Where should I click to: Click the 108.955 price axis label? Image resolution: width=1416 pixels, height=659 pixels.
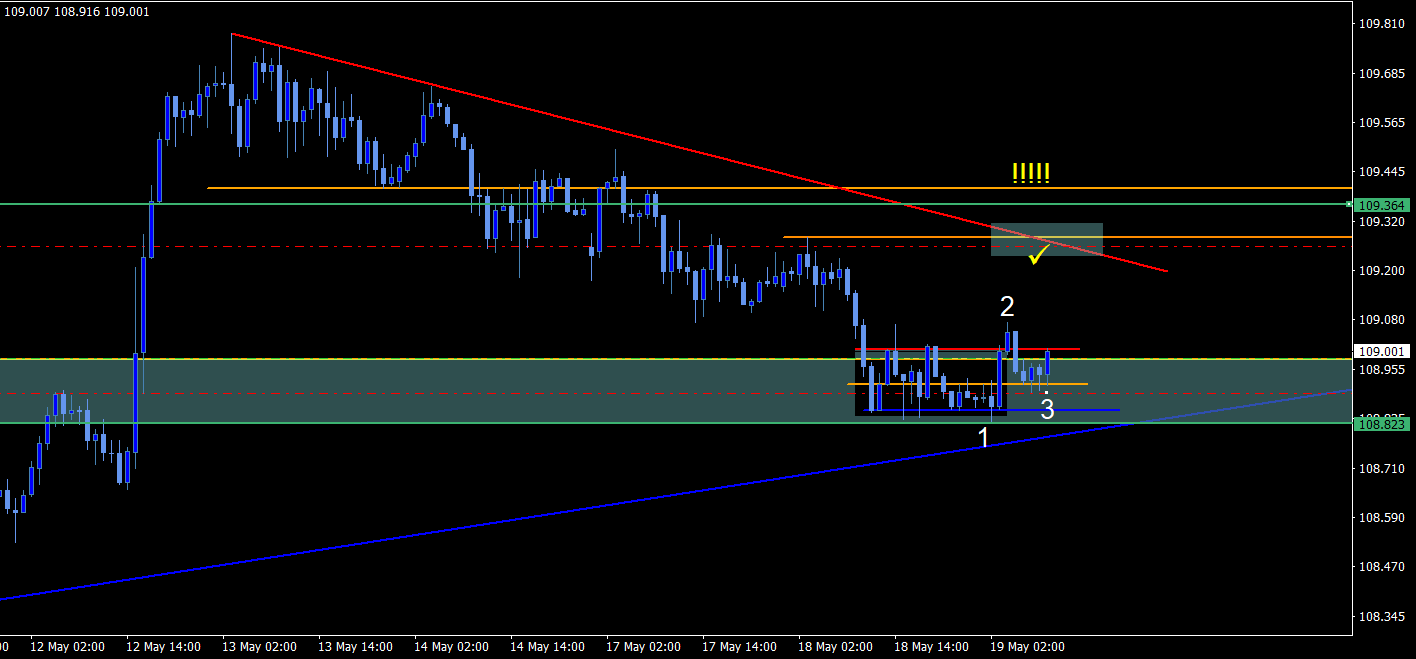point(1381,370)
